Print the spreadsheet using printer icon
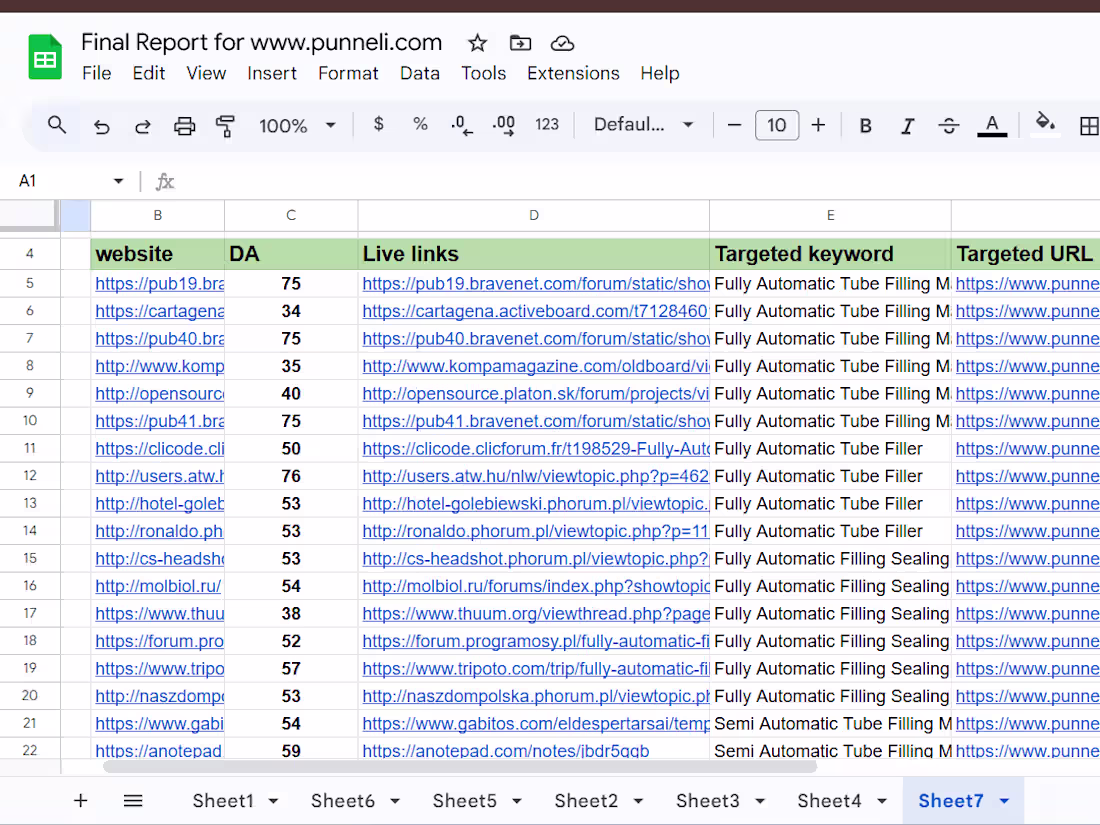 coord(185,126)
